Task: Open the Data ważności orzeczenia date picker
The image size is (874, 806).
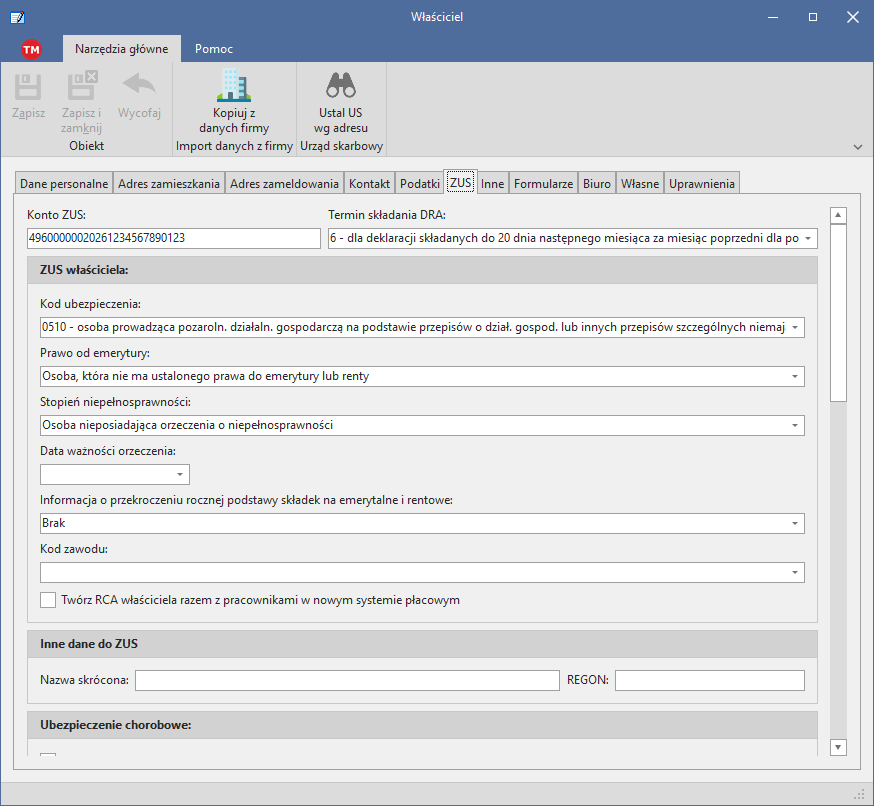Action: (179, 474)
